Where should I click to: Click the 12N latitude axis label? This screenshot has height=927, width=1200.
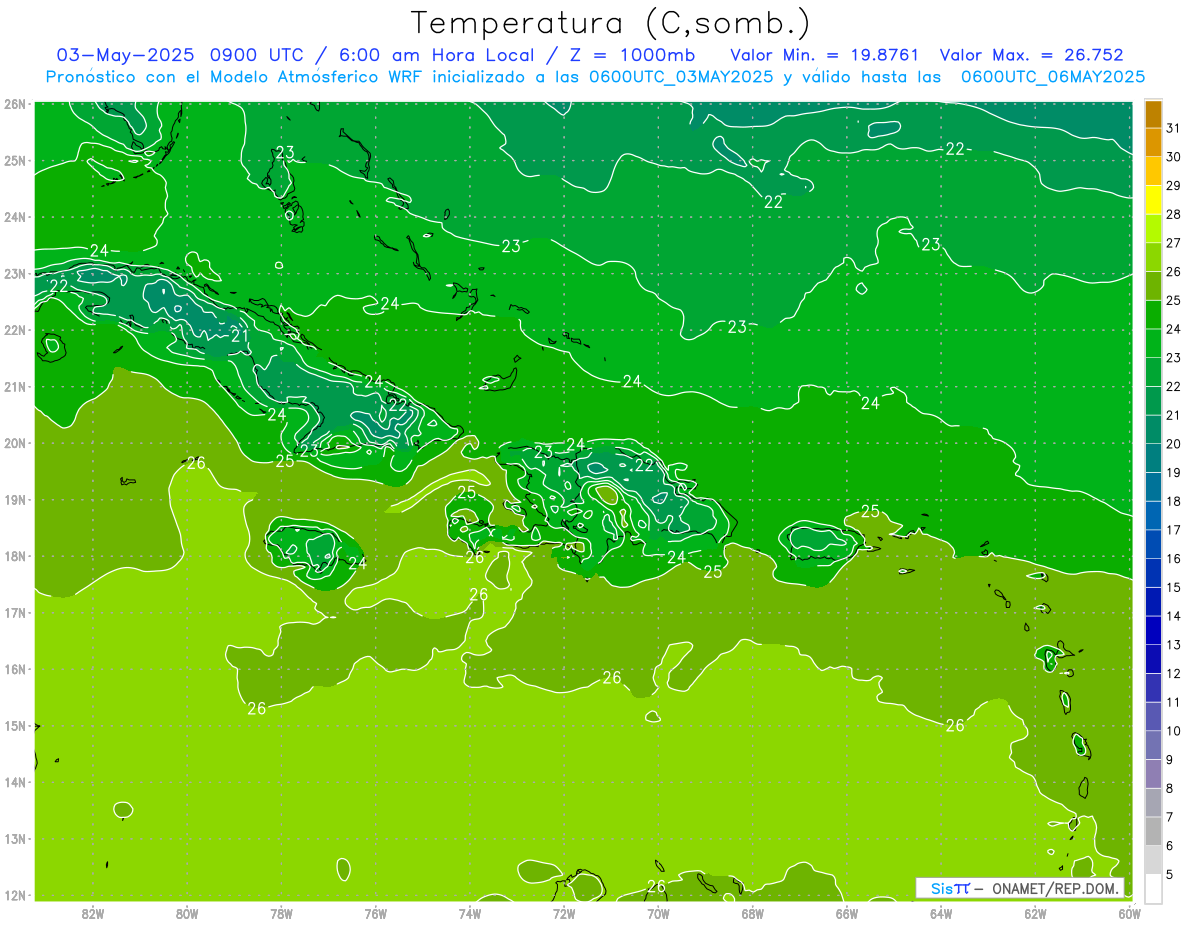point(14,895)
